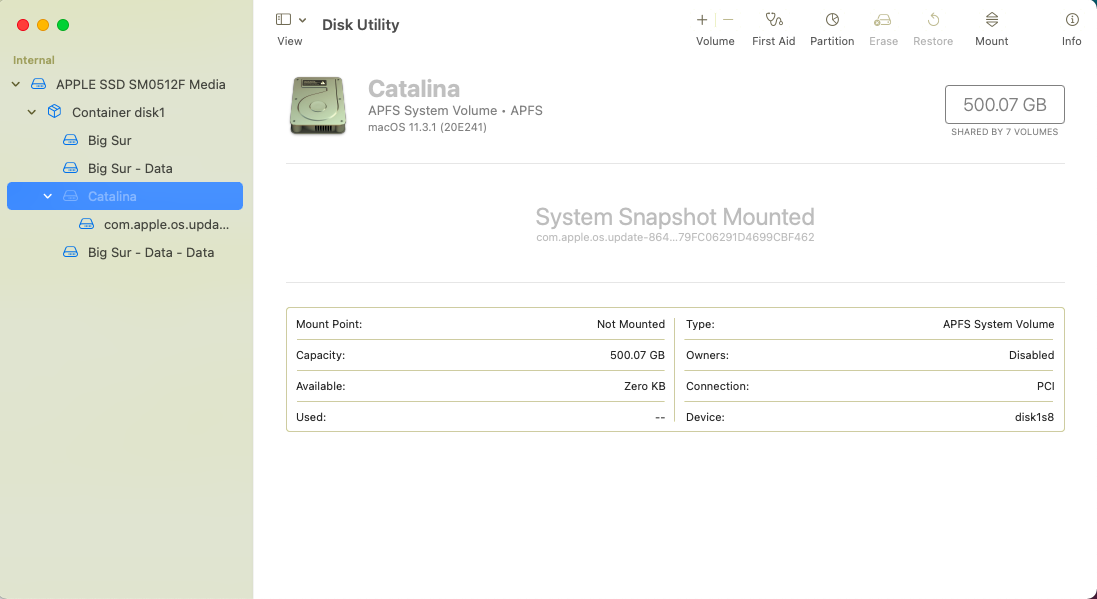1097x599 pixels.
Task: Click the Restore toolbar icon
Action: [x=933, y=20]
